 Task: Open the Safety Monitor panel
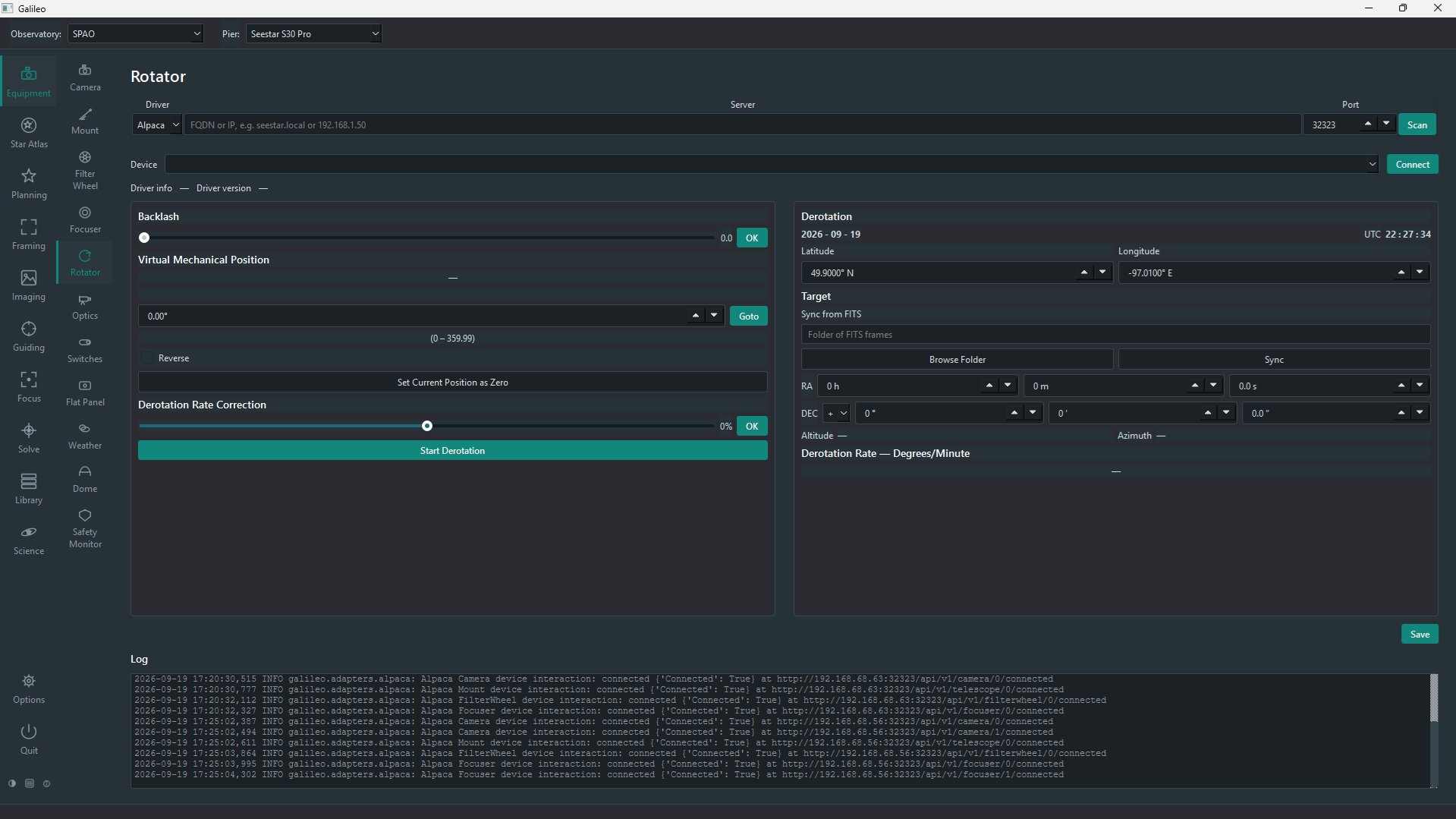pos(85,528)
